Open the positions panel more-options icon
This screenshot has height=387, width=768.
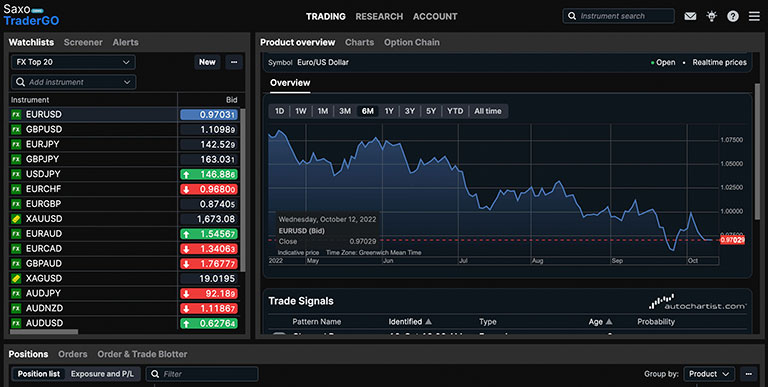(x=748, y=374)
